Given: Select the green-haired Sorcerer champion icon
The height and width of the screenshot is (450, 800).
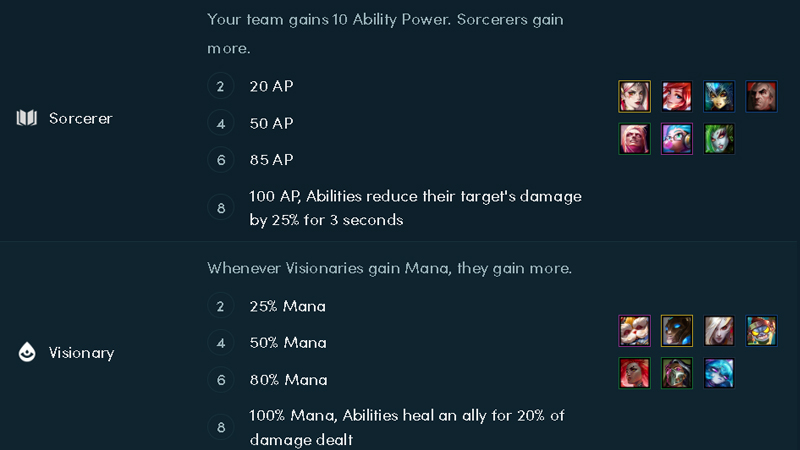Looking at the screenshot, I should coord(719,139).
